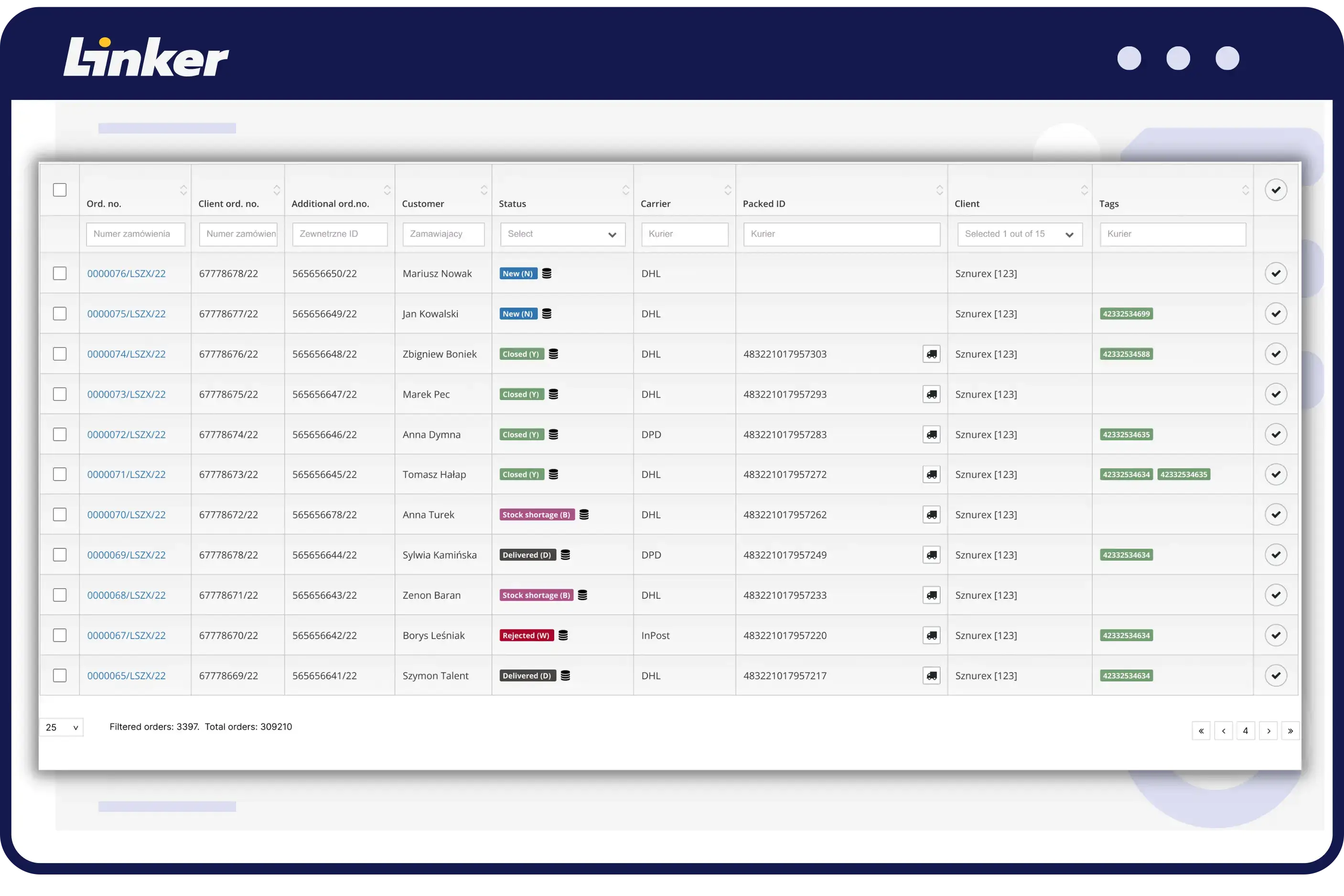Screen dimensions: 1344x896
Task: Click the database icon in Jan Kowalski row
Action: coord(547,313)
